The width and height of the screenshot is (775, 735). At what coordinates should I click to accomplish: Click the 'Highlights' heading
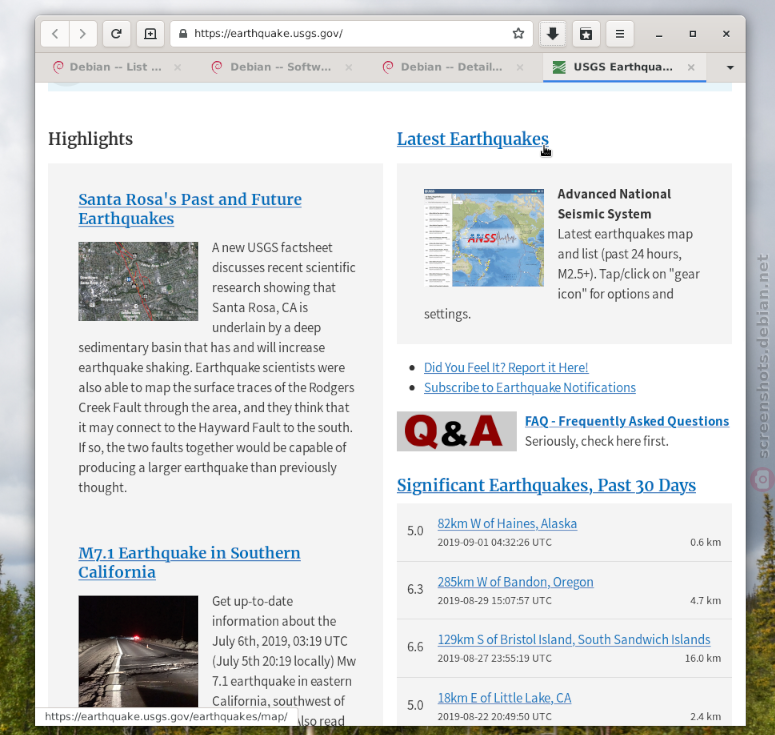pyautogui.click(x=90, y=139)
